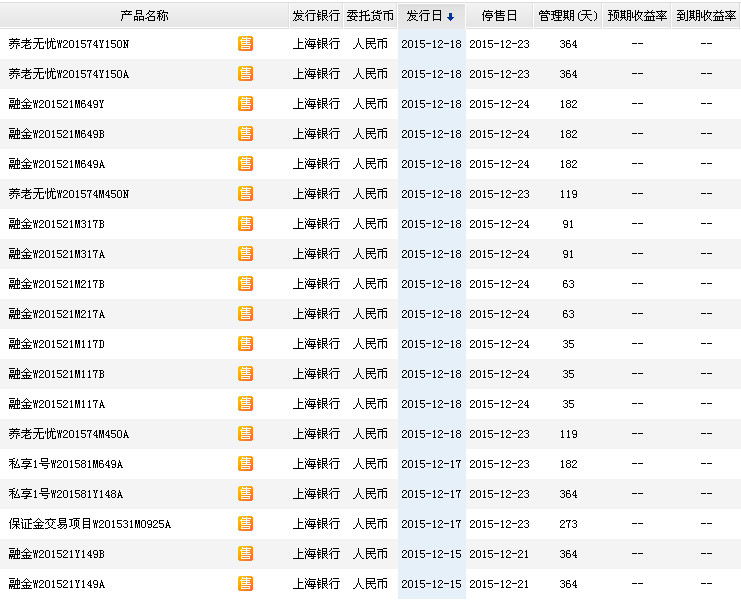This screenshot has width=741, height=606.
Task: Click the 发行银行 column header
Action: tap(316, 16)
